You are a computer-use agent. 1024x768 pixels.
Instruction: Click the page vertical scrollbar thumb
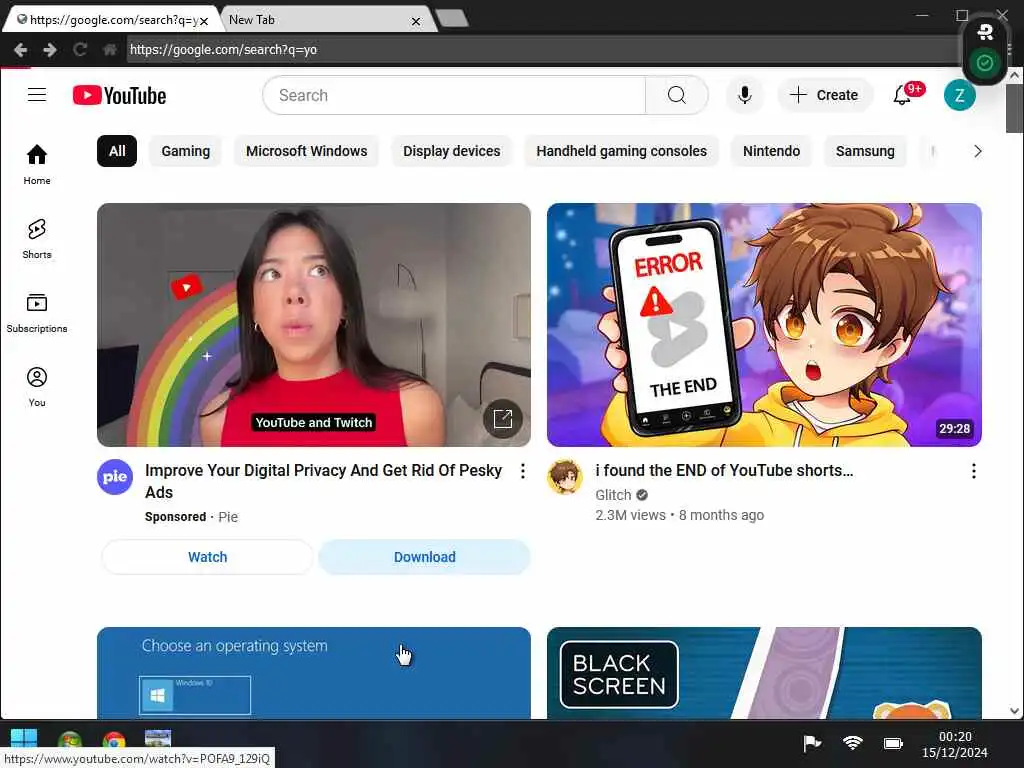[1014, 108]
